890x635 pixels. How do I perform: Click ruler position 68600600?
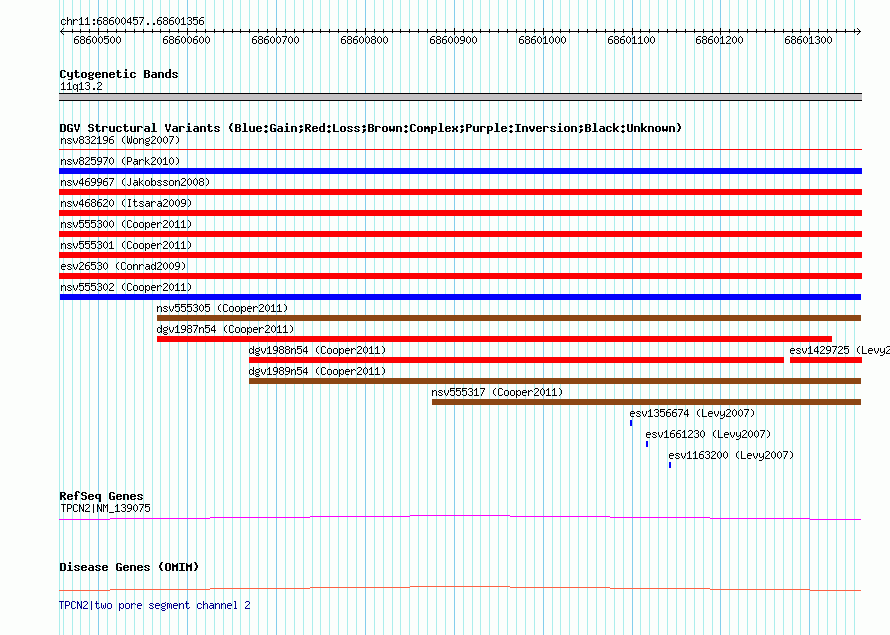[x=186, y=40]
